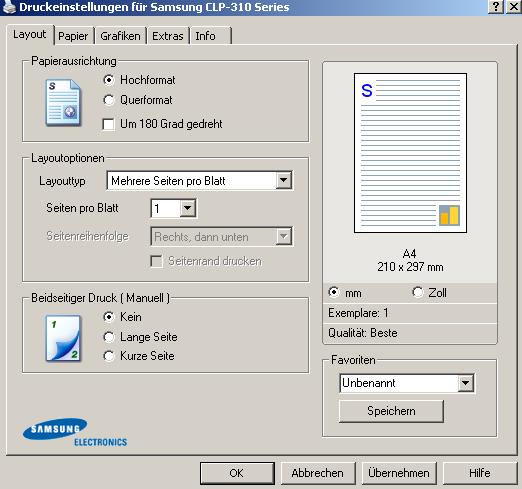The height and width of the screenshot is (489, 522).
Task: Click the Samsung Electronics logo
Action: click(75, 432)
